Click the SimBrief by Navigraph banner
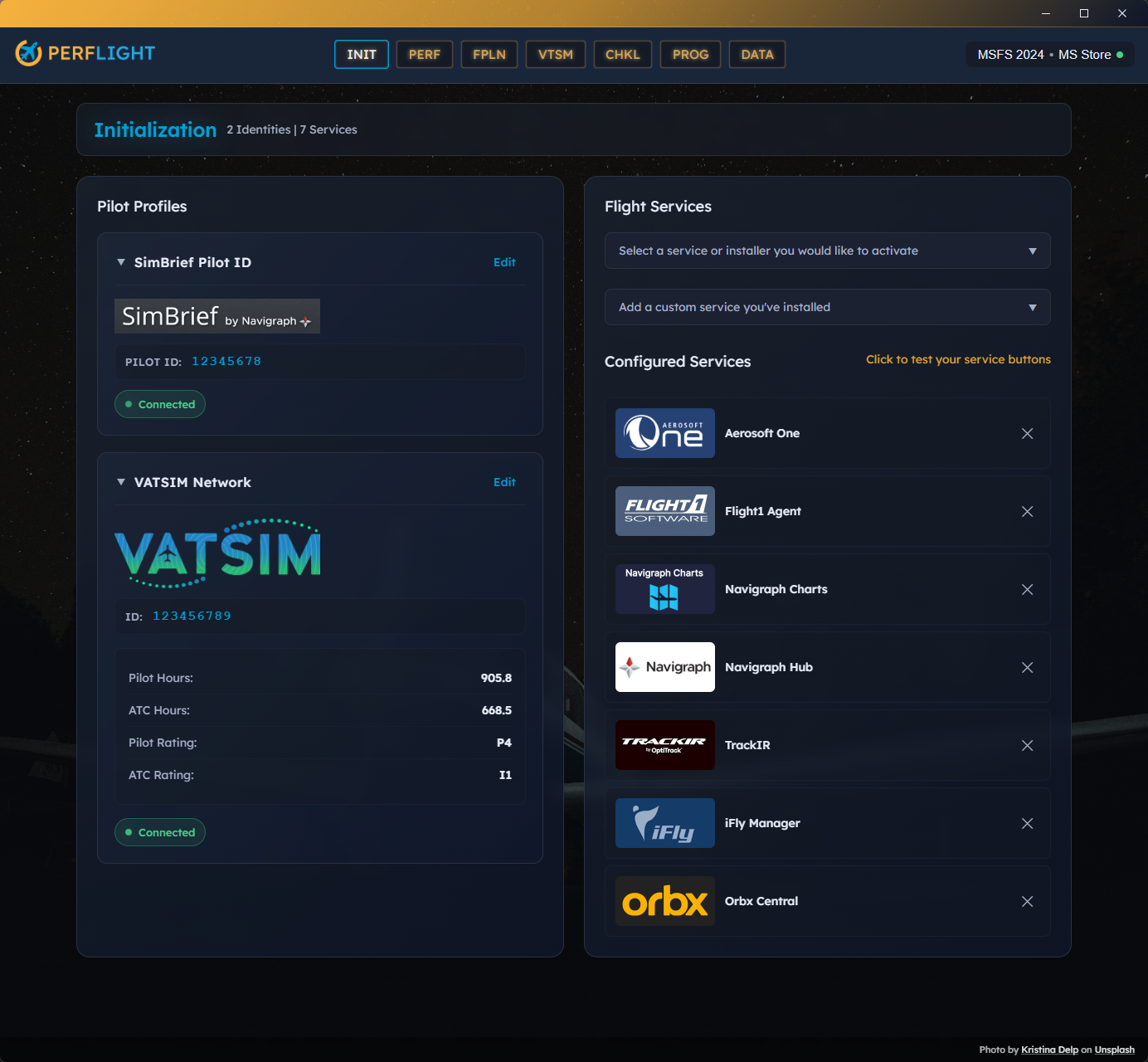This screenshot has width=1148, height=1062. click(216, 316)
